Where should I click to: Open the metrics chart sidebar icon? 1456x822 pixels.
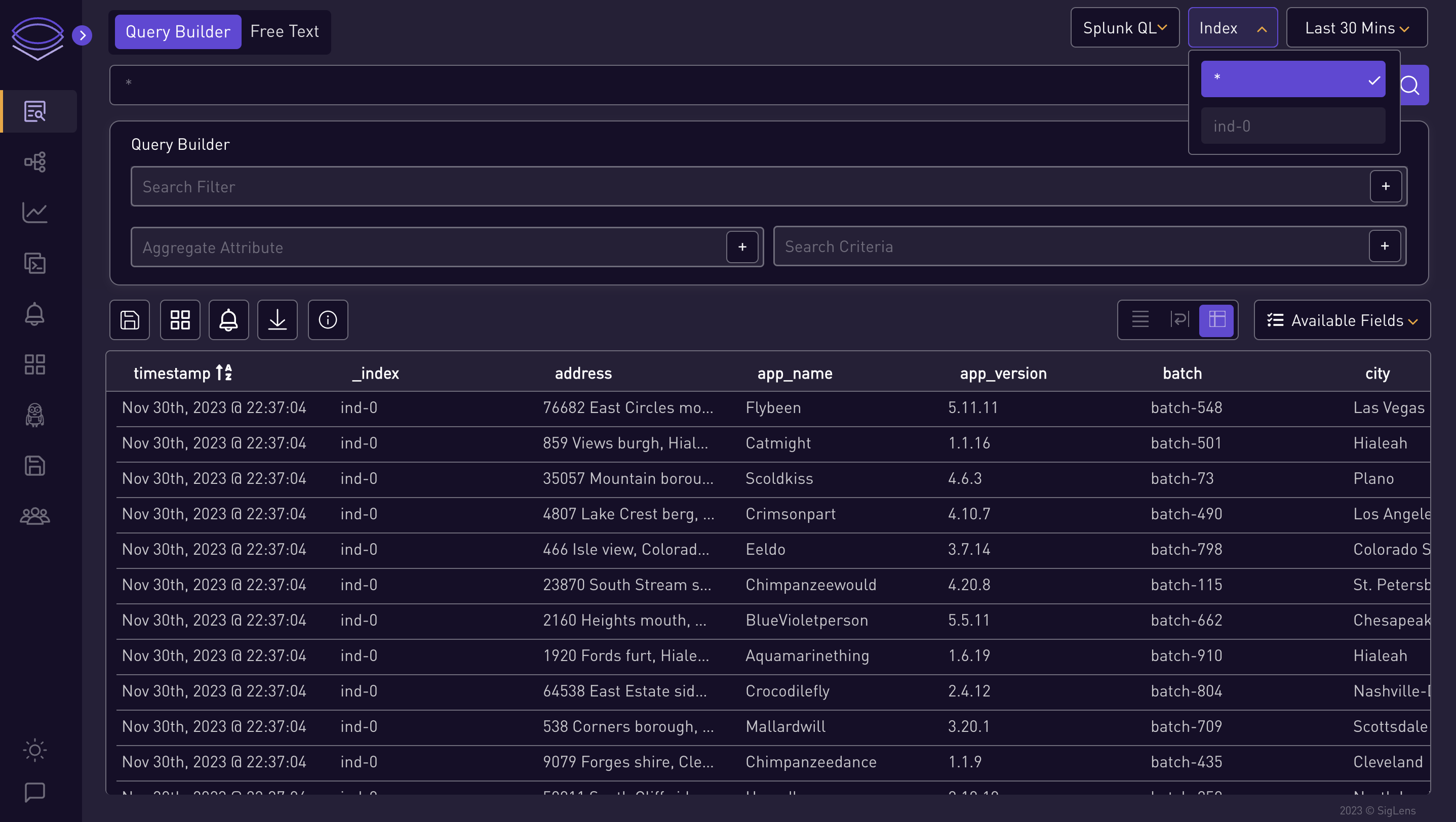(35, 213)
